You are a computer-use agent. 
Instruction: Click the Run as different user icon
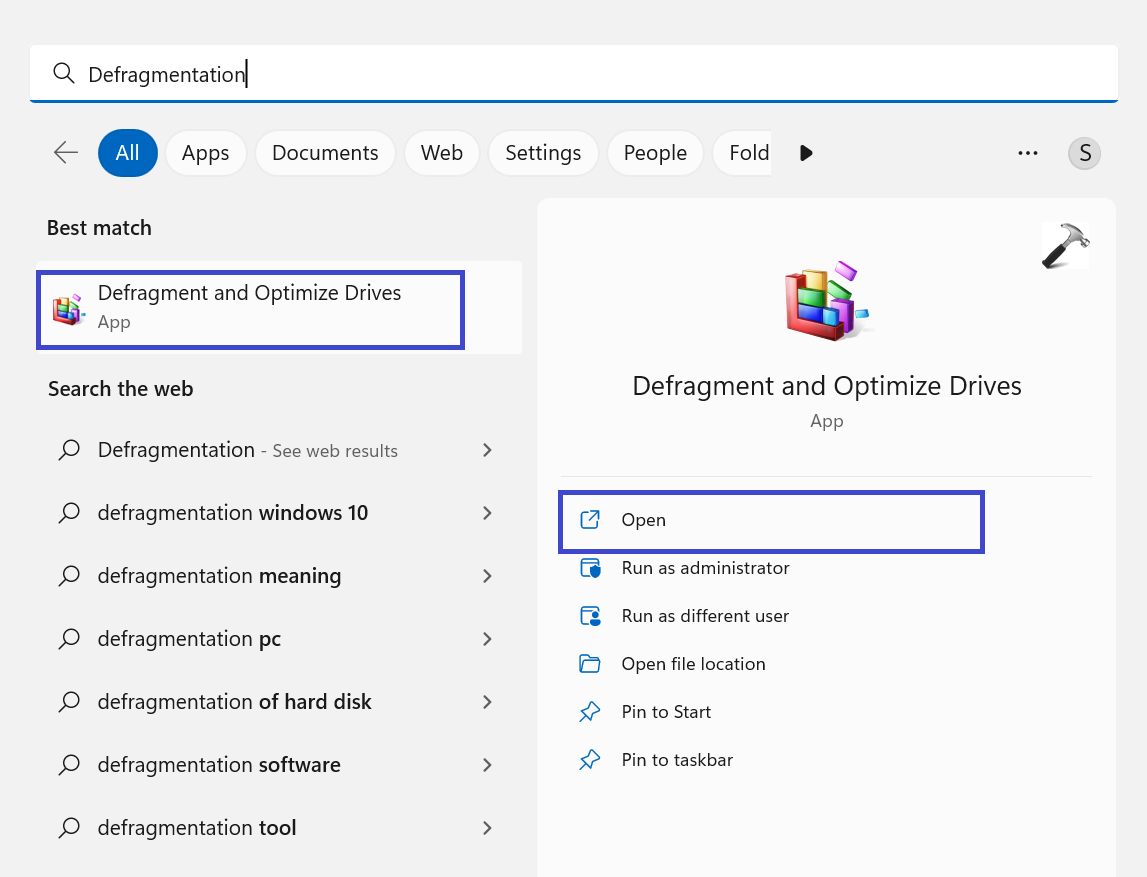(590, 616)
